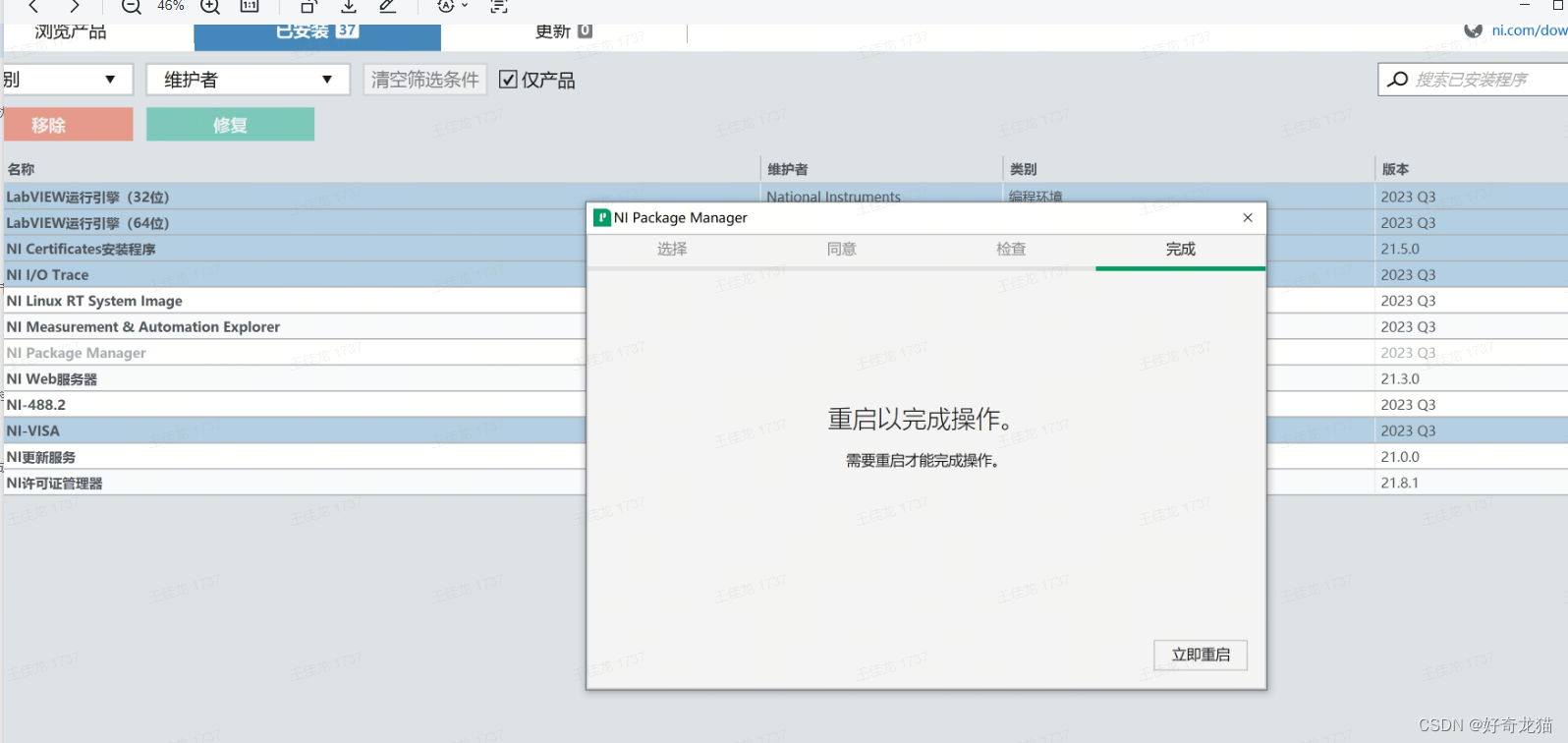This screenshot has width=1568, height=743.
Task: Click the extract text scan icon
Action: tap(499, 6)
